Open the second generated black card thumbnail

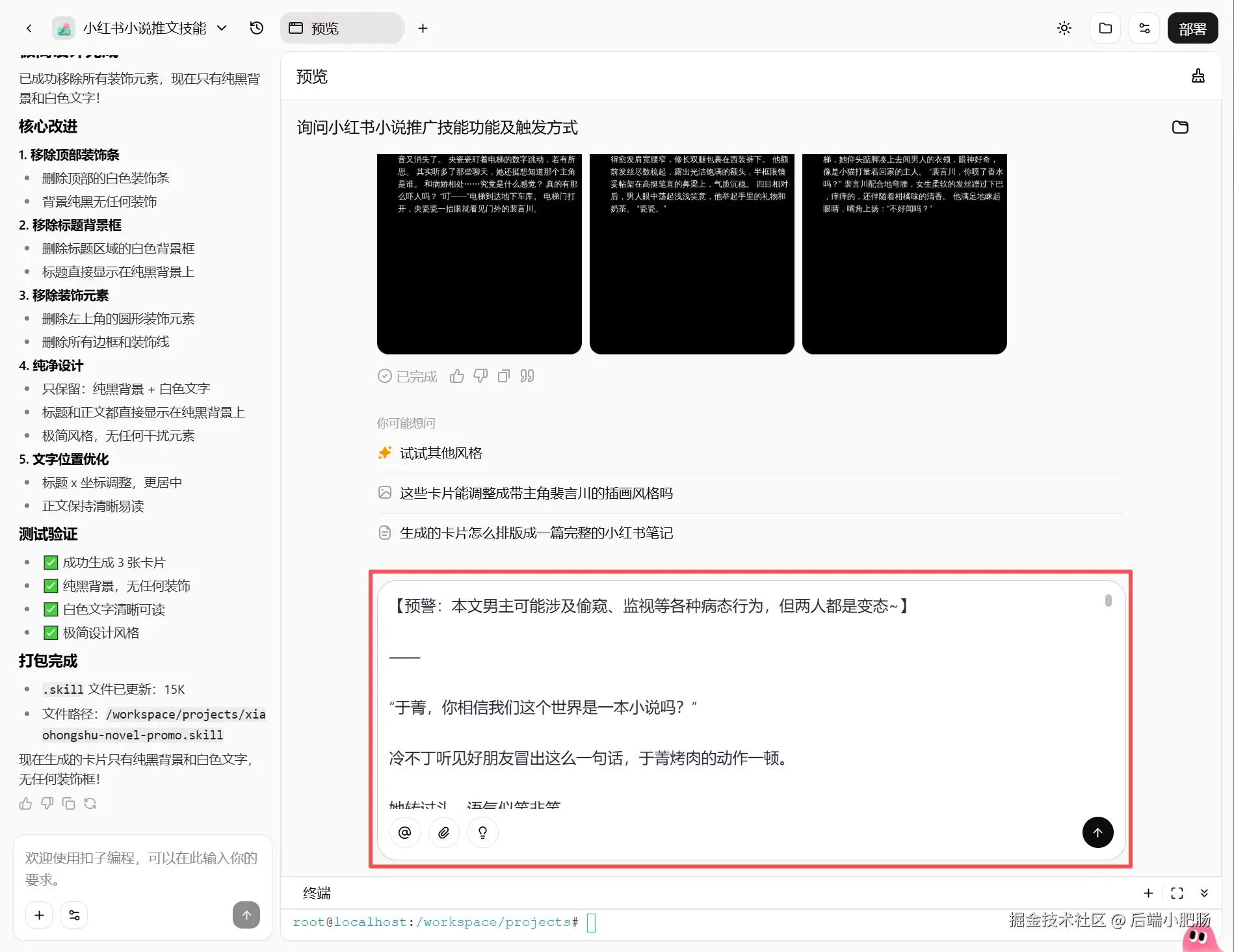692,254
